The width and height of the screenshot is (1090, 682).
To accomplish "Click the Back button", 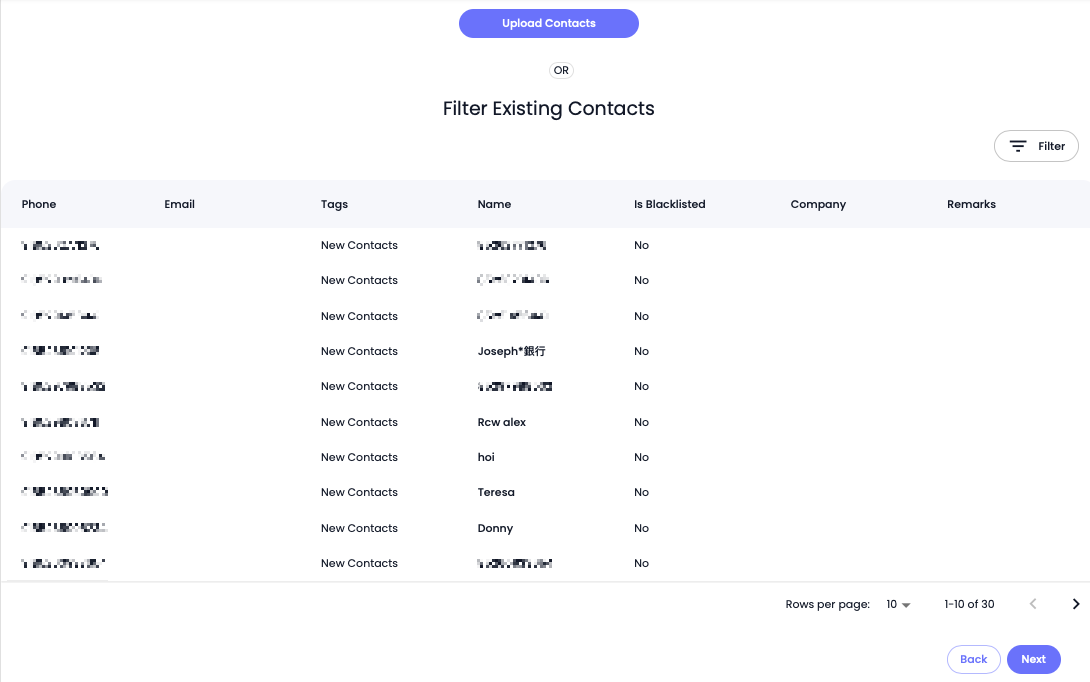I will [973, 659].
